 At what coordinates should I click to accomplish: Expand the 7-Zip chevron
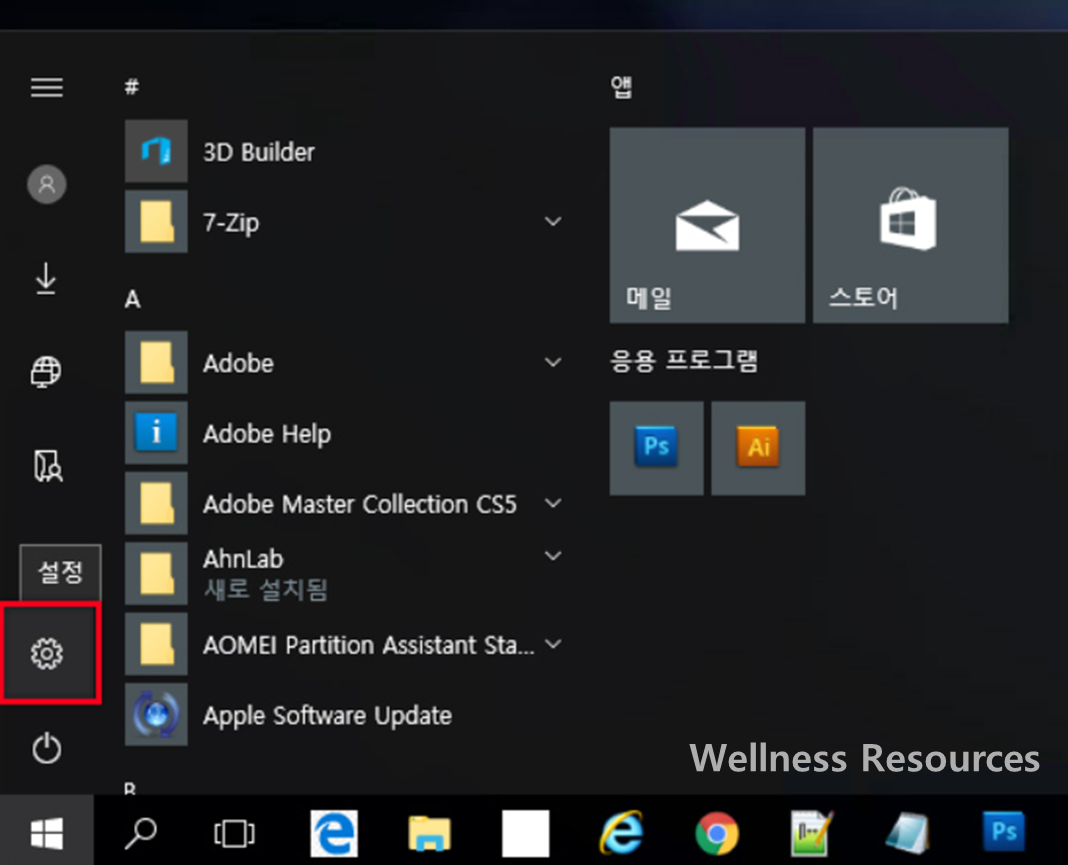point(553,221)
